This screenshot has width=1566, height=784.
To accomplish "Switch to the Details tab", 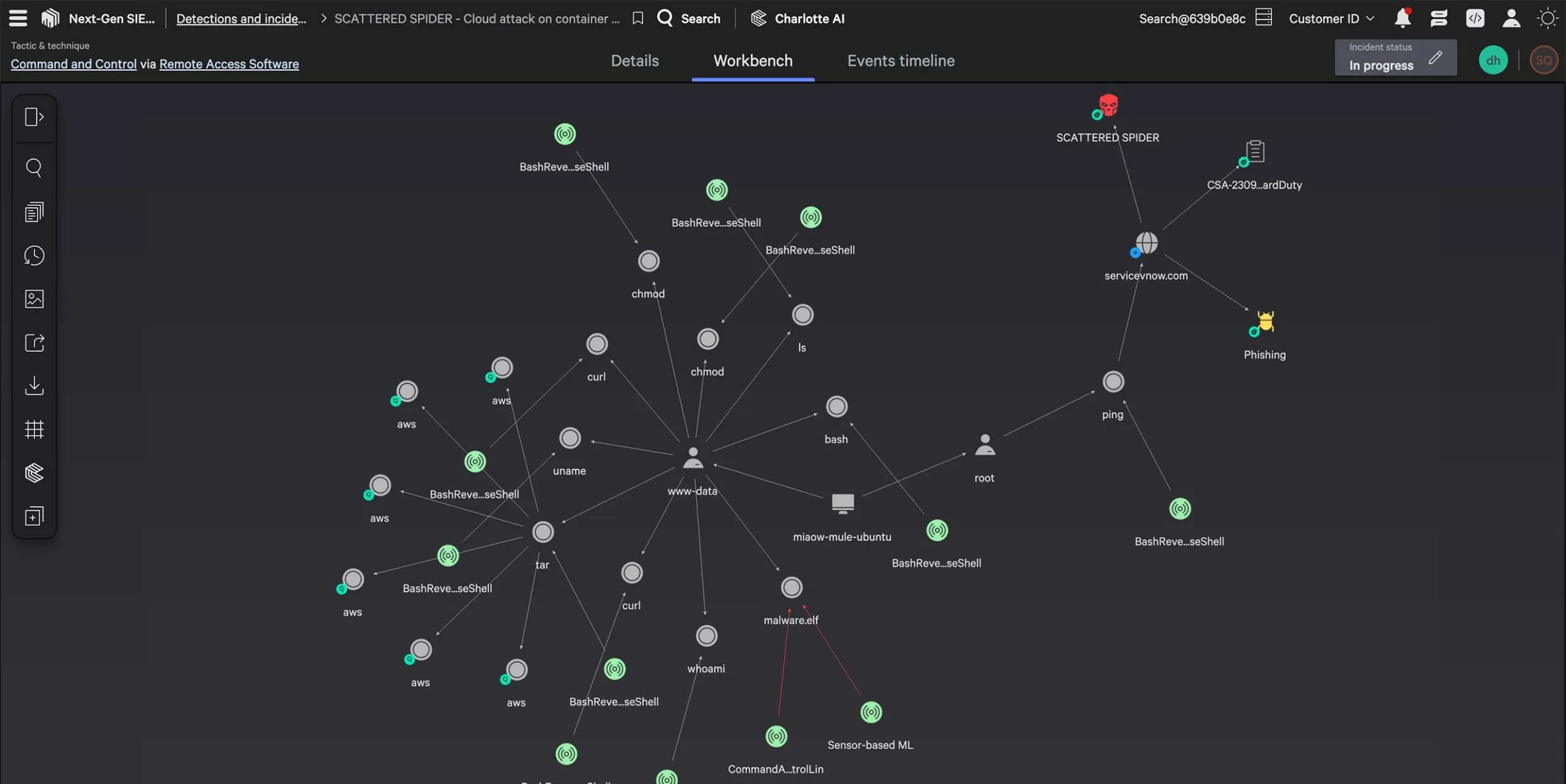I will click(634, 61).
